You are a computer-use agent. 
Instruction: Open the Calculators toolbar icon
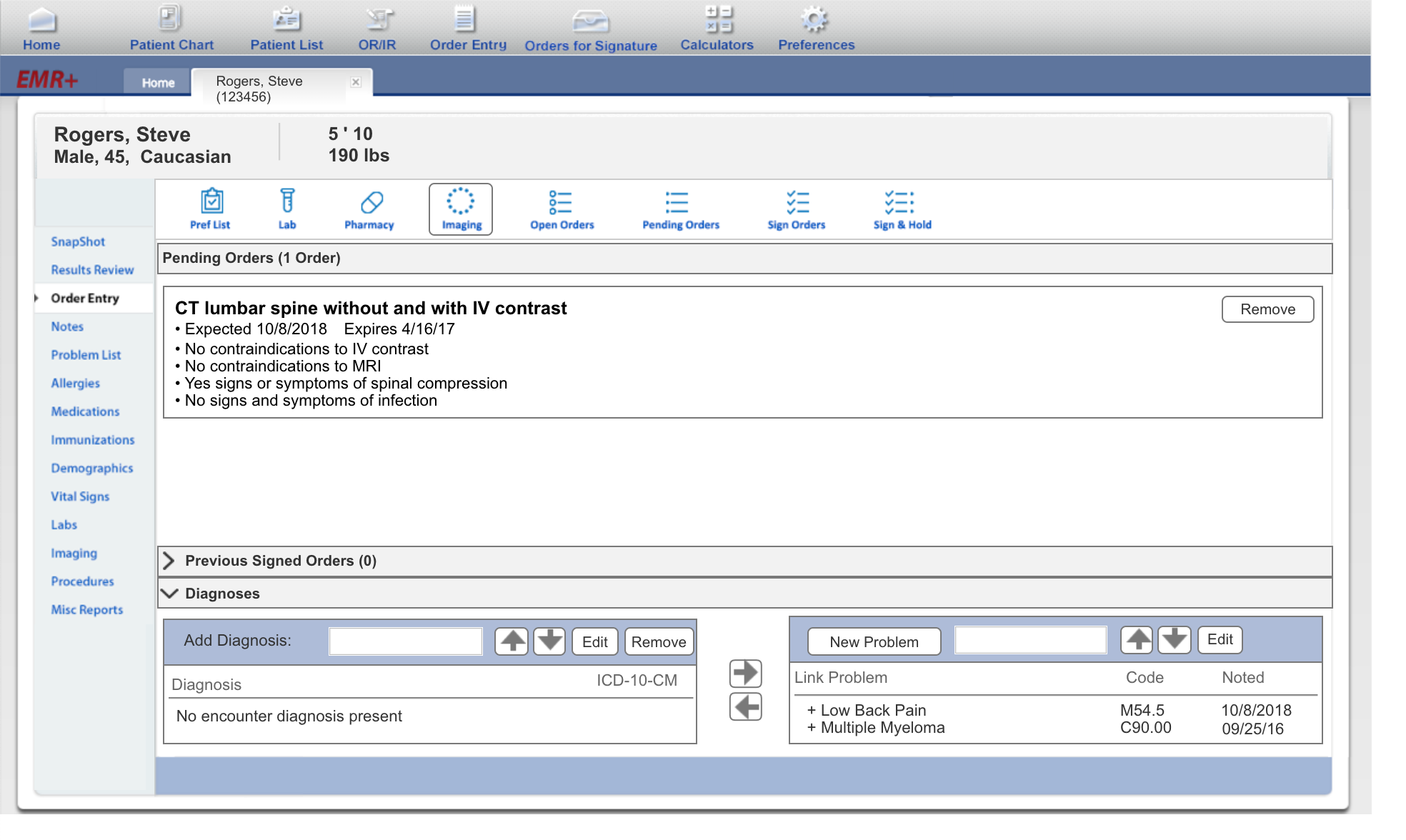pyautogui.click(x=717, y=29)
